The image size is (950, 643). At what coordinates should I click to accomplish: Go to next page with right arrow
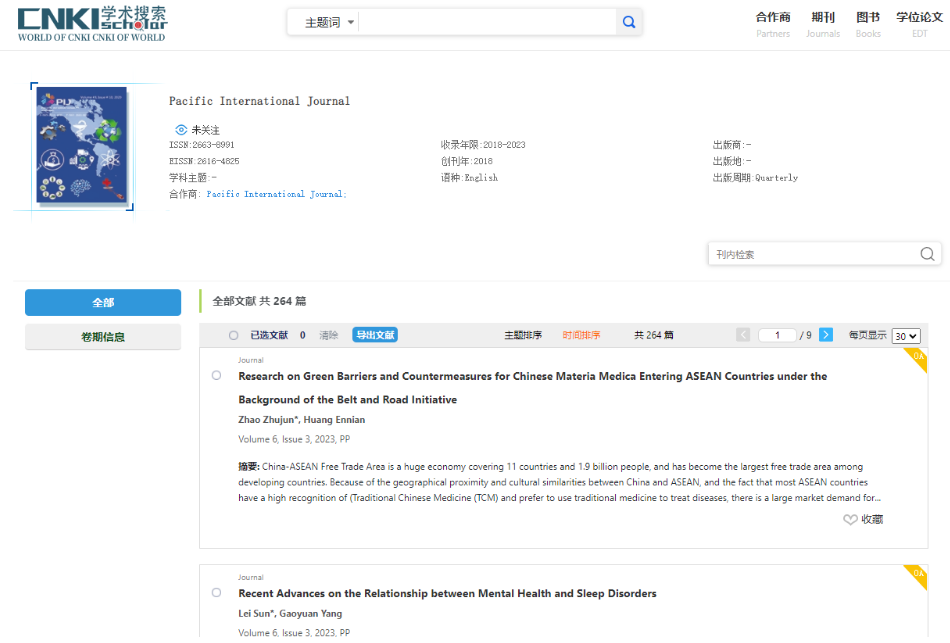(x=826, y=335)
